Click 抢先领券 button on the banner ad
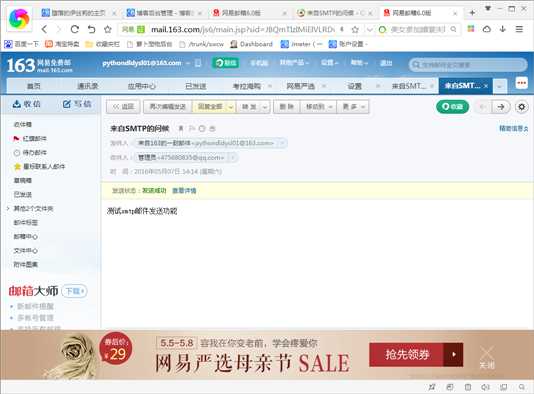This screenshot has height=394, width=534. coord(416,354)
